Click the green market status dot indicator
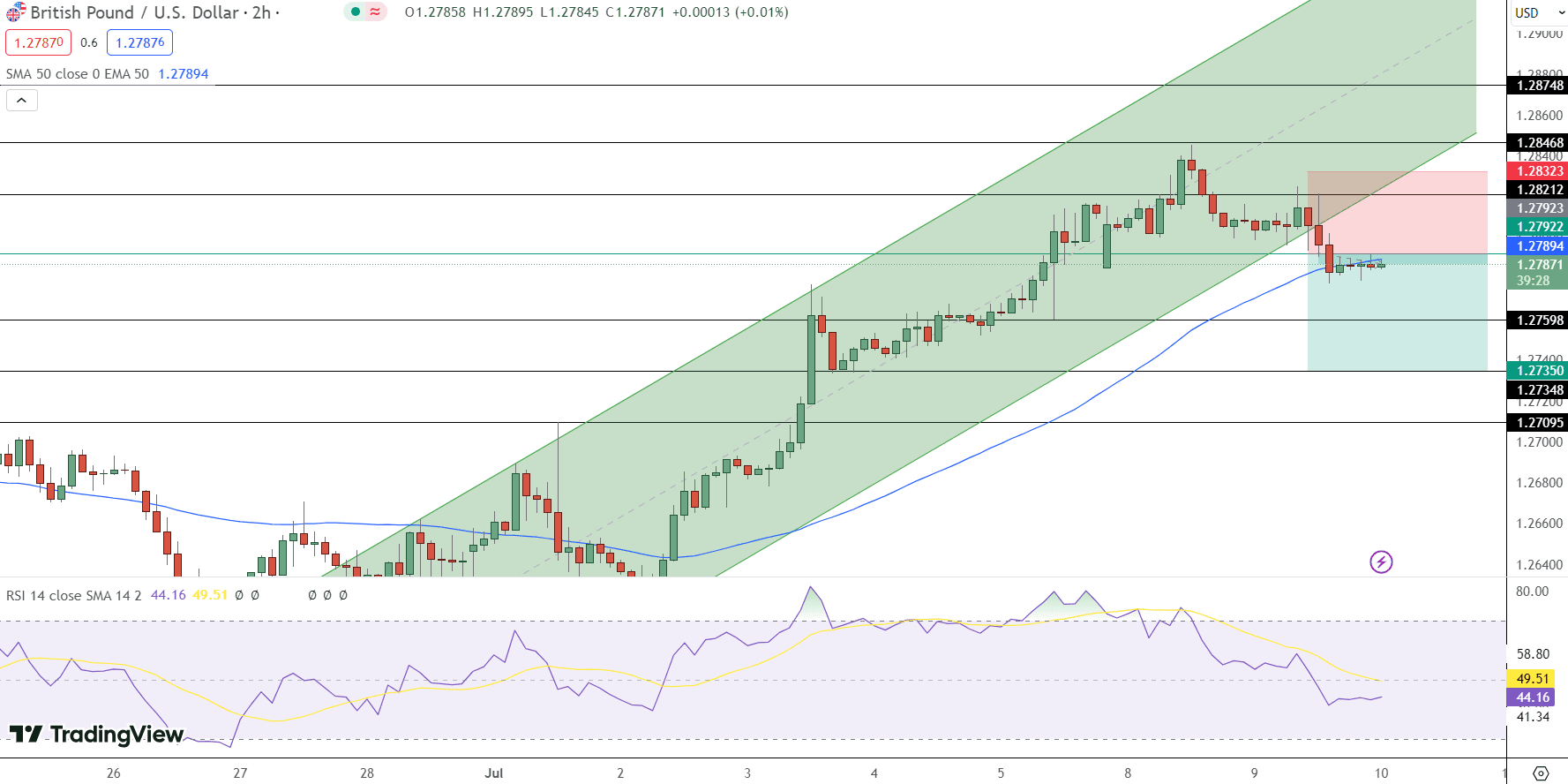The width and height of the screenshot is (1568, 784). 355,12
